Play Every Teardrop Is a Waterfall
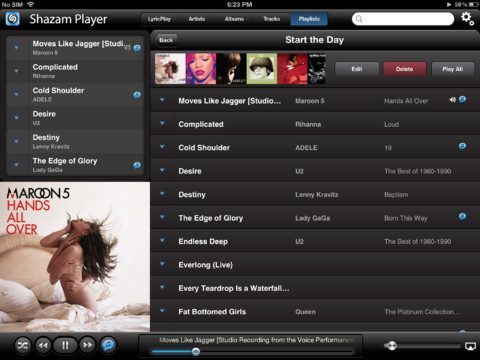The image size is (480, 360). point(315,288)
